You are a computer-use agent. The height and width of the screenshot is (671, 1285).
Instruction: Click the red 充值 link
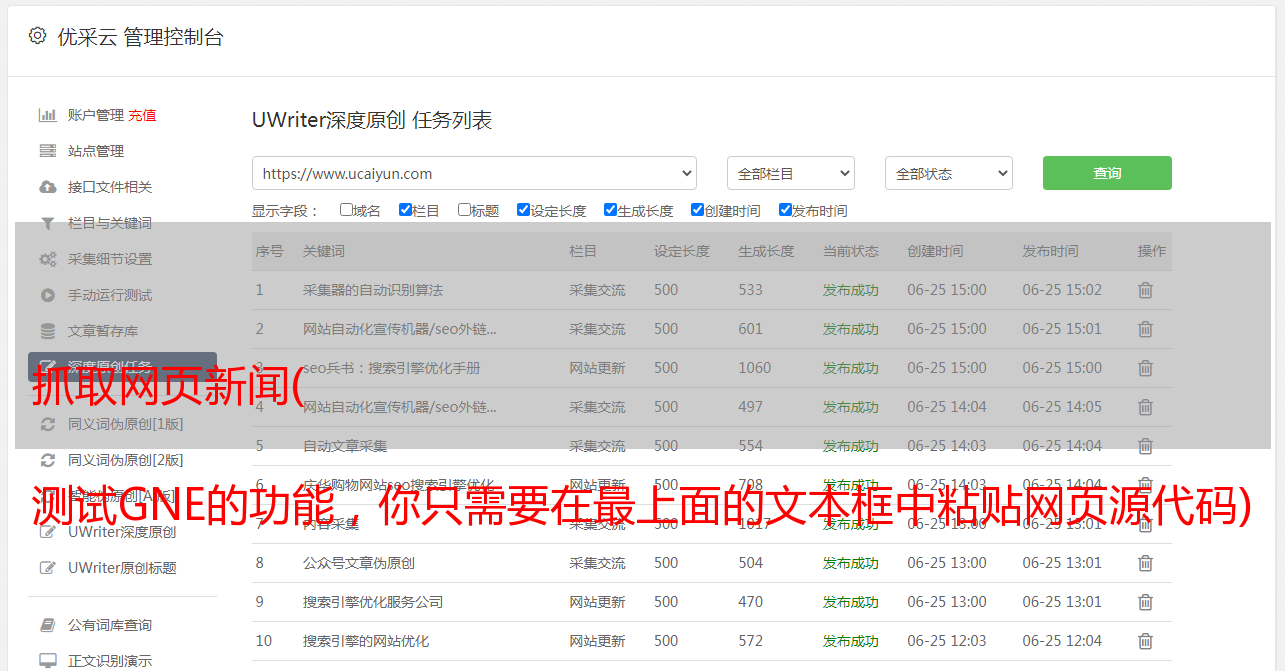[x=142, y=115]
